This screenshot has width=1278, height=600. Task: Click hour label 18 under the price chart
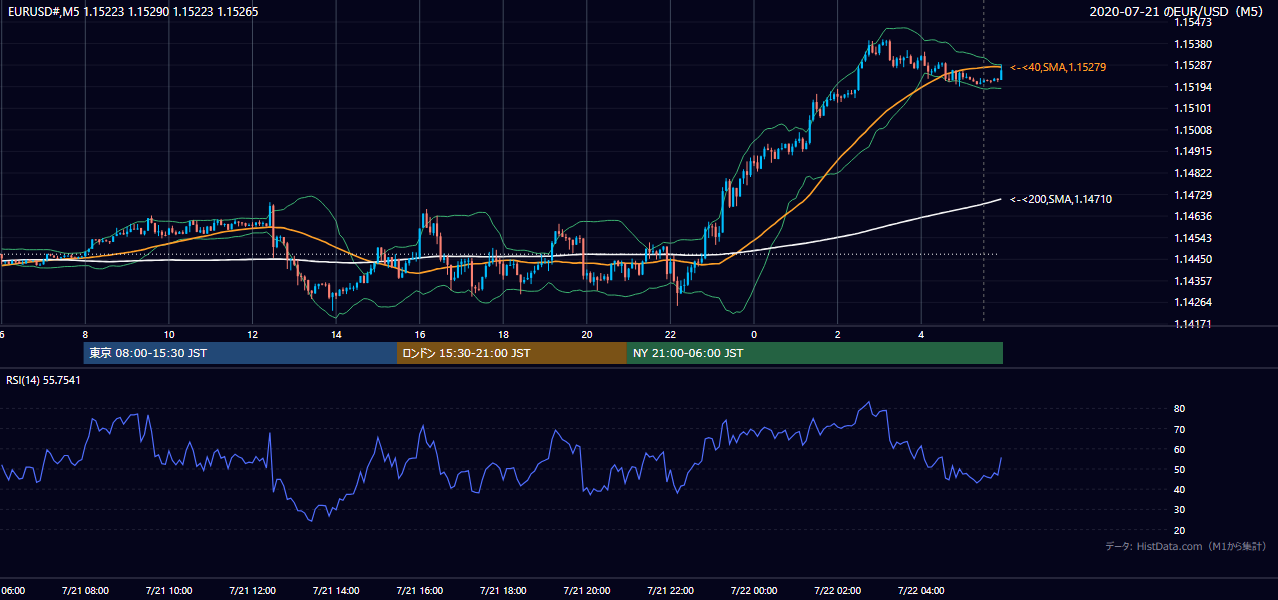click(x=503, y=335)
